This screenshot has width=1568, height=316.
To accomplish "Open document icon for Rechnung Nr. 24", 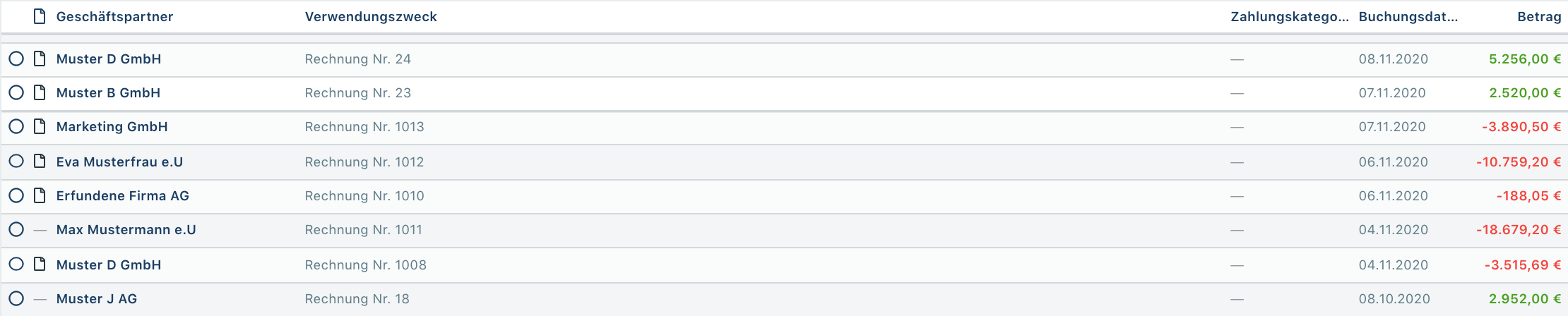I will [40, 59].
